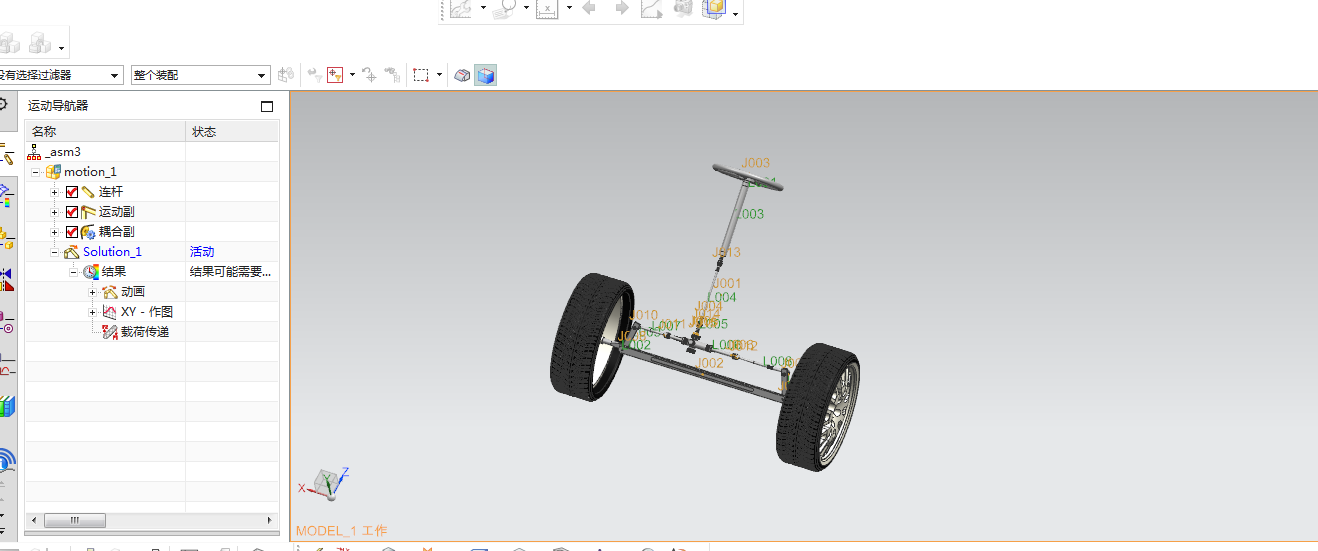Open the selection filter combo box
Screen dimensions: 1318x551
coord(61,75)
